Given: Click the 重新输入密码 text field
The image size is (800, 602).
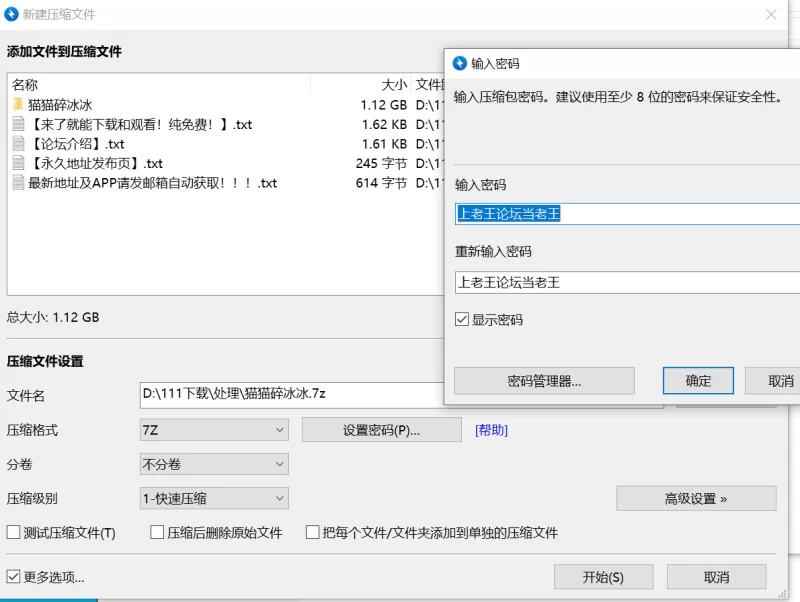Looking at the screenshot, I should coord(627,282).
